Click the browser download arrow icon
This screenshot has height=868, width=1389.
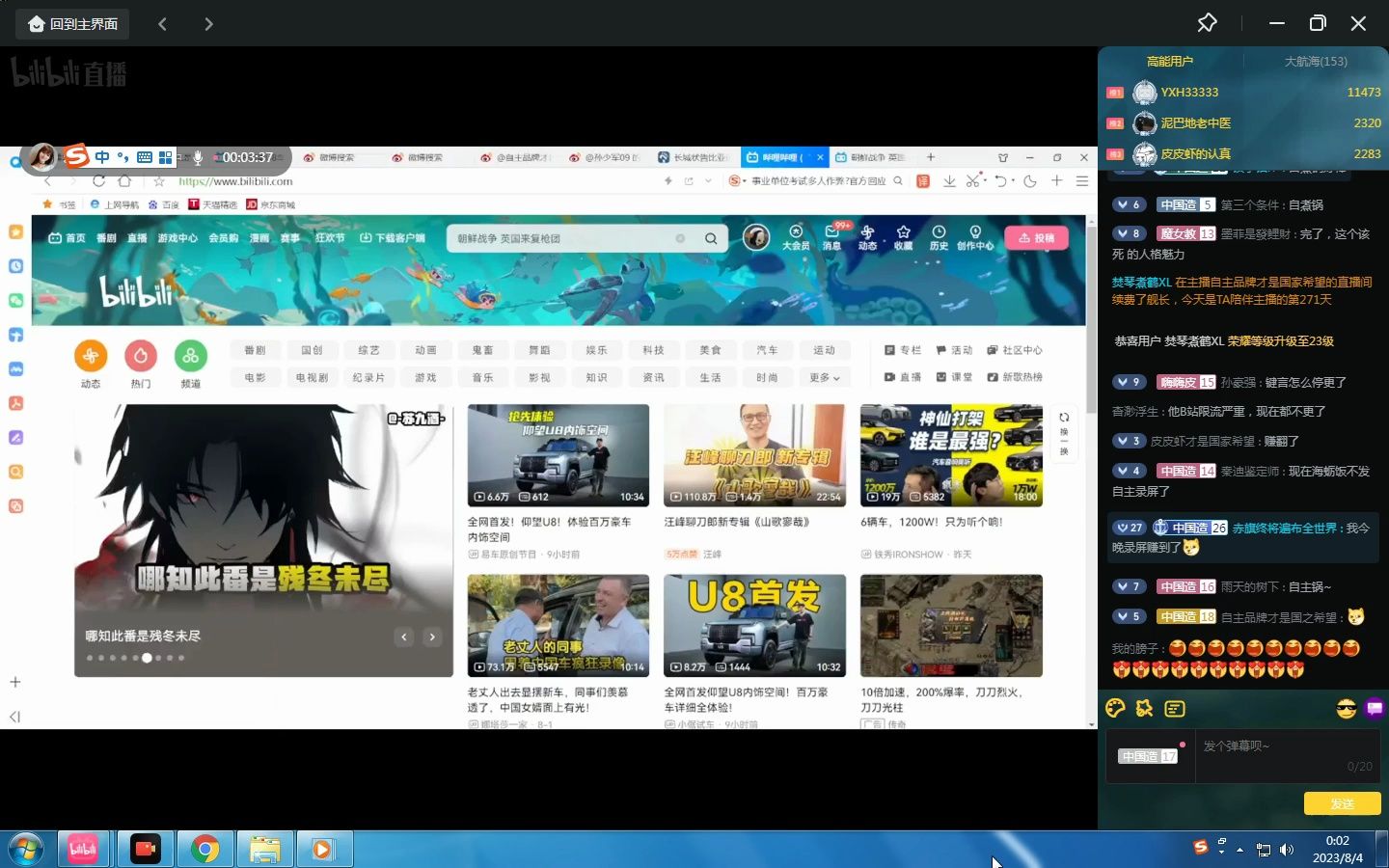coord(949,181)
